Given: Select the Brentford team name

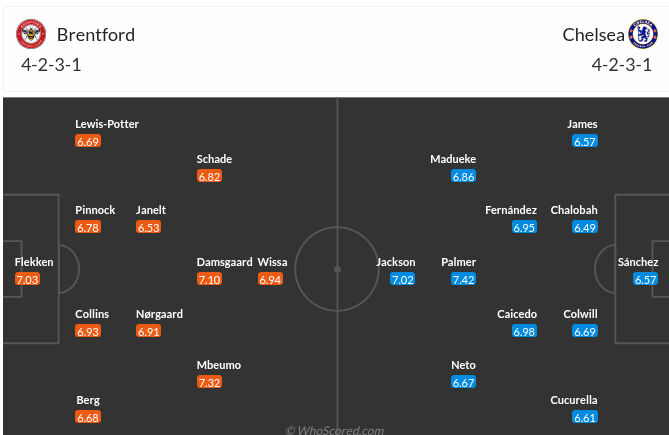Looking at the screenshot, I should pyautogui.click(x=96, y=35).
